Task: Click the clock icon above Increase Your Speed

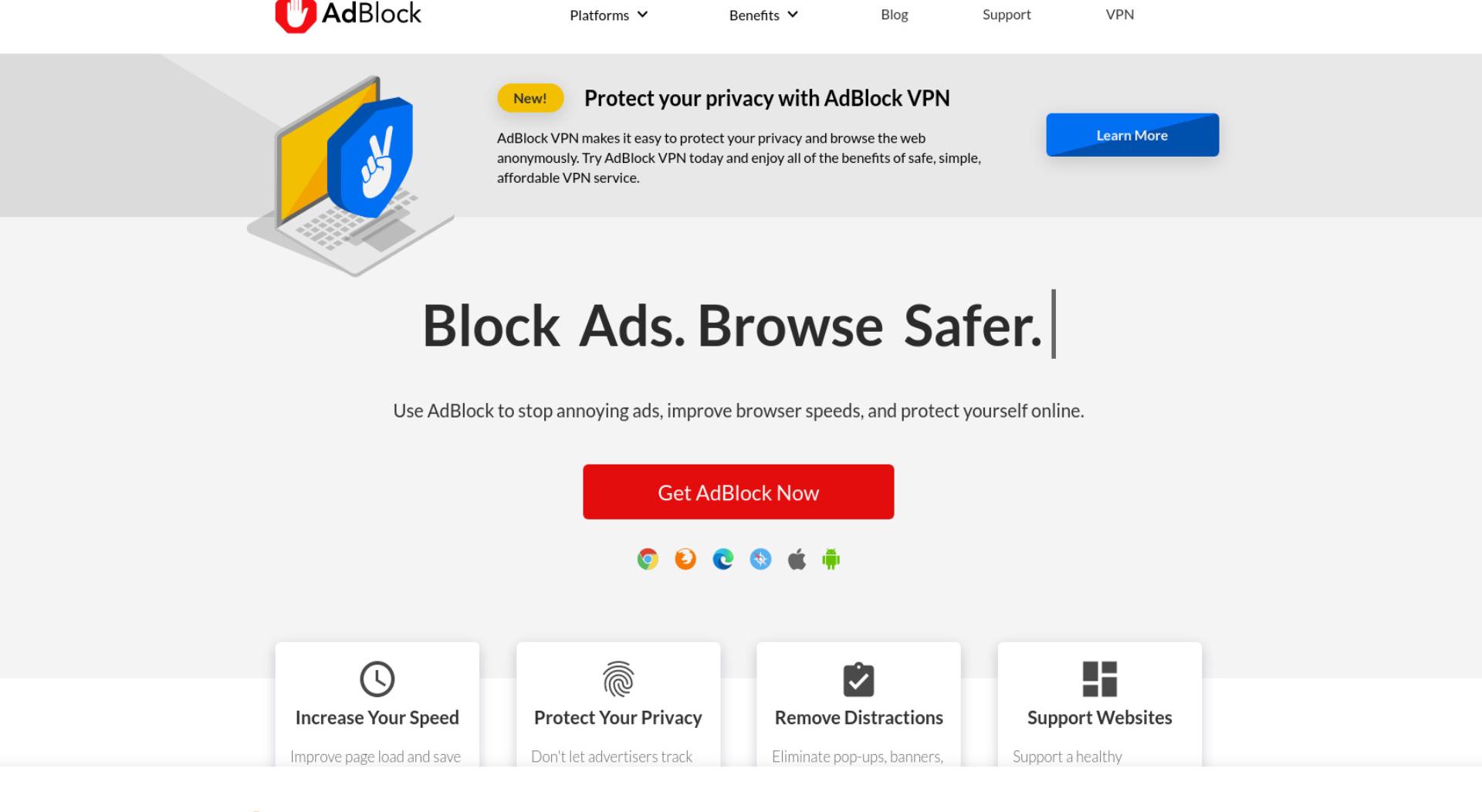Action: tap(377, 679)
